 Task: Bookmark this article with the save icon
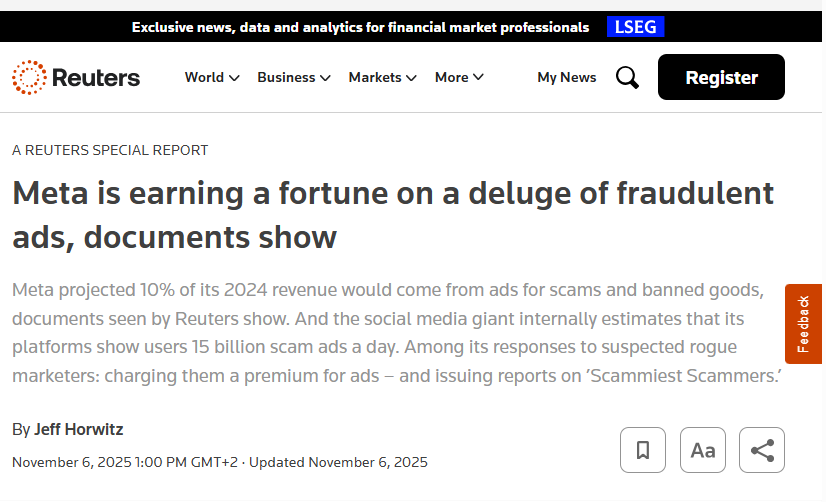click(x=642, y=450)
